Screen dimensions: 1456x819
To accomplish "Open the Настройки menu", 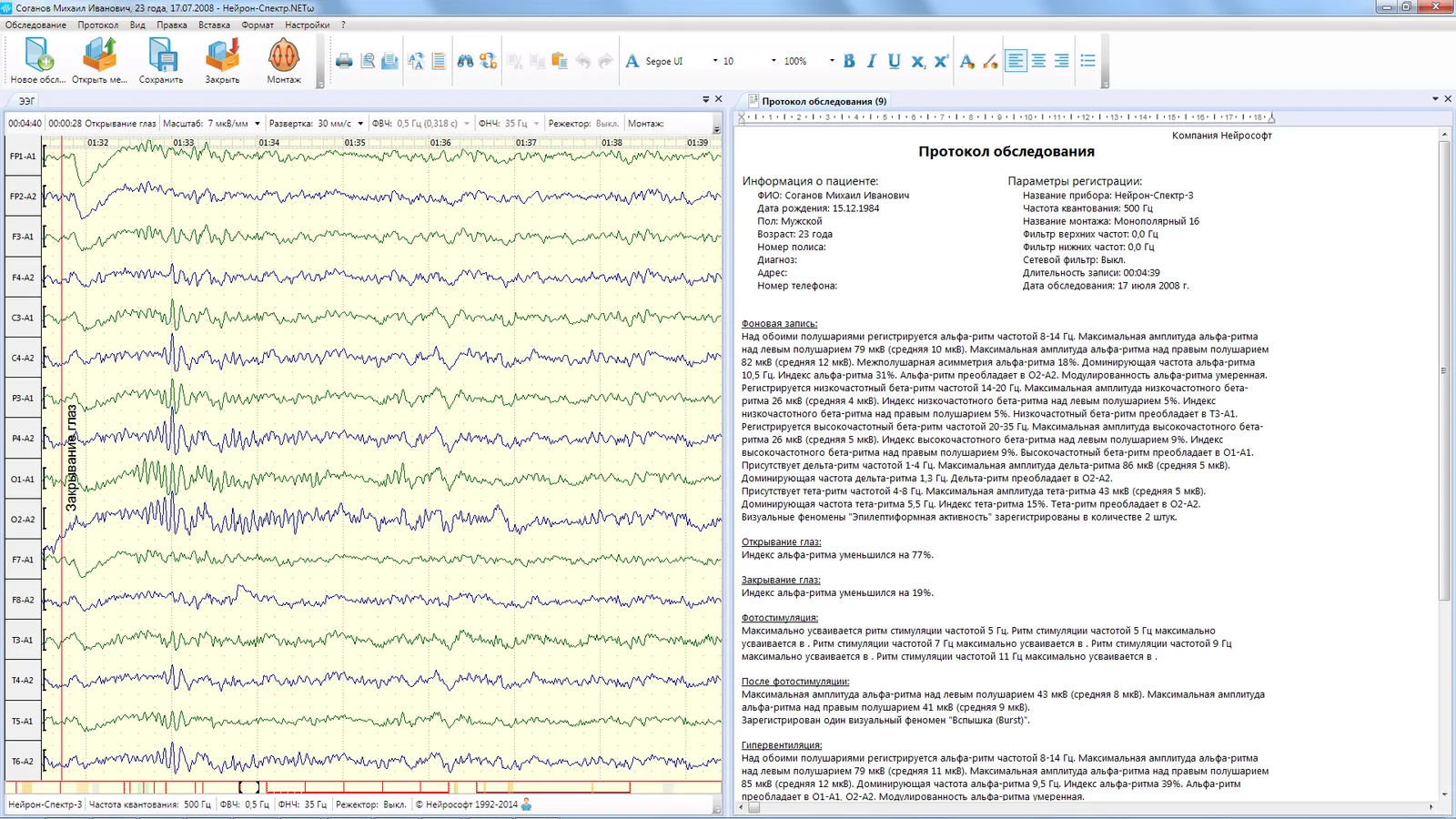I will coord(307,25).
